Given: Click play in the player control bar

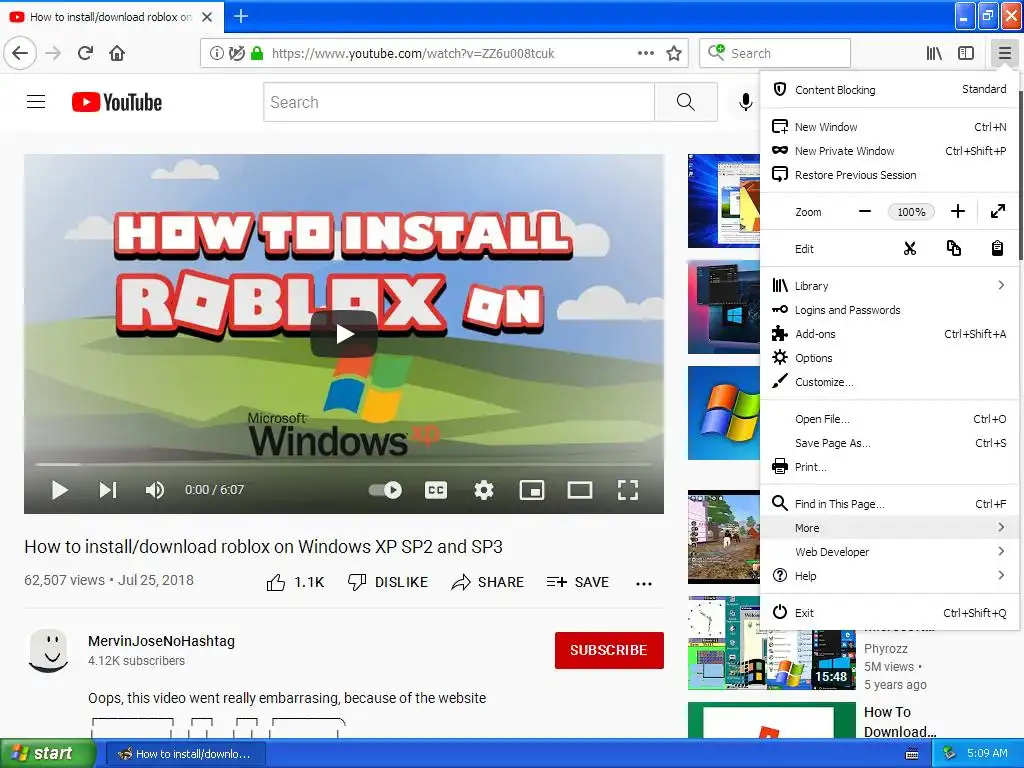Looking at the screenshot, I should (x=59, y=490).
